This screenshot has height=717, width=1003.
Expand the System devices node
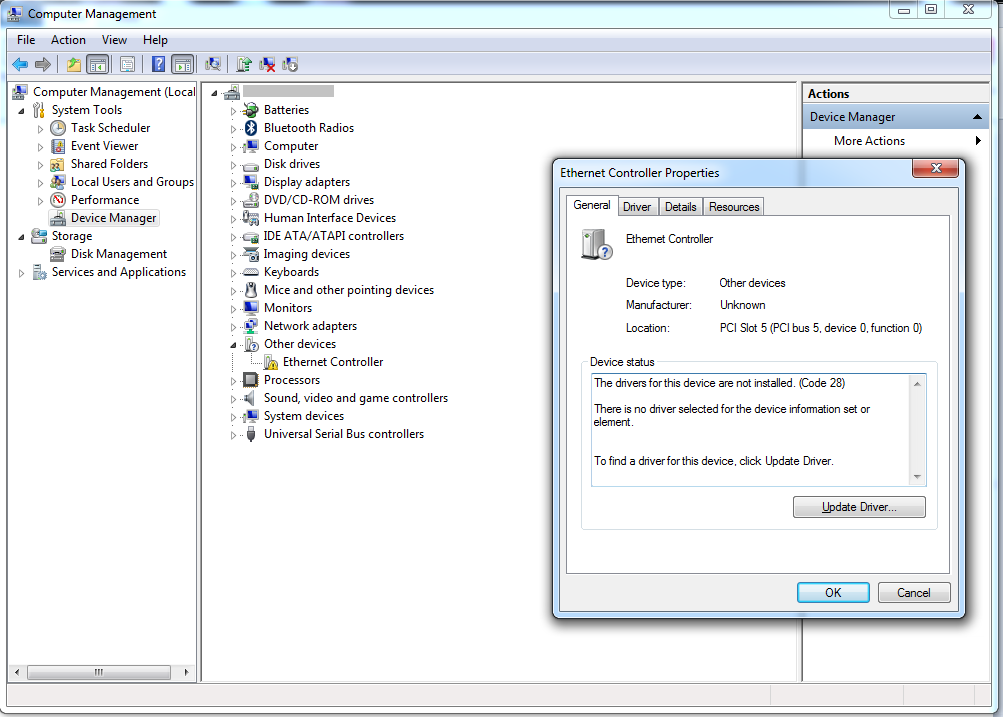point(233,417)
